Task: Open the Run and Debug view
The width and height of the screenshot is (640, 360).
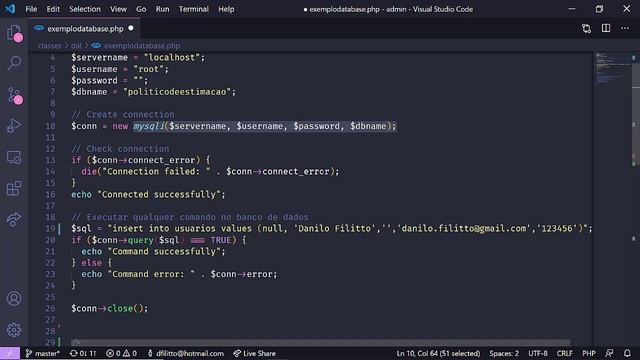Action: 14,126
